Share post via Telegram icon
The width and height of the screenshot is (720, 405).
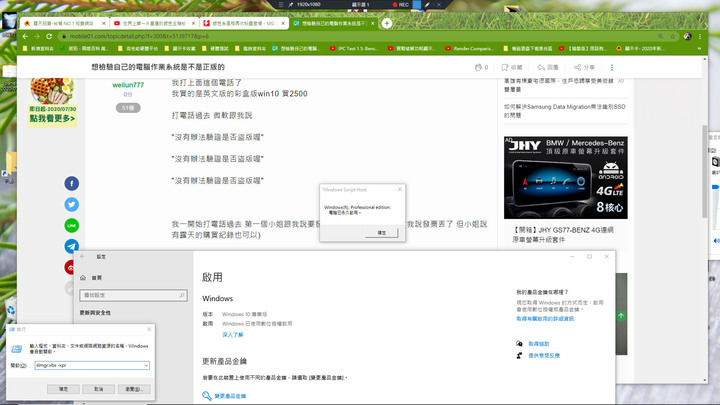coord(71,246)
